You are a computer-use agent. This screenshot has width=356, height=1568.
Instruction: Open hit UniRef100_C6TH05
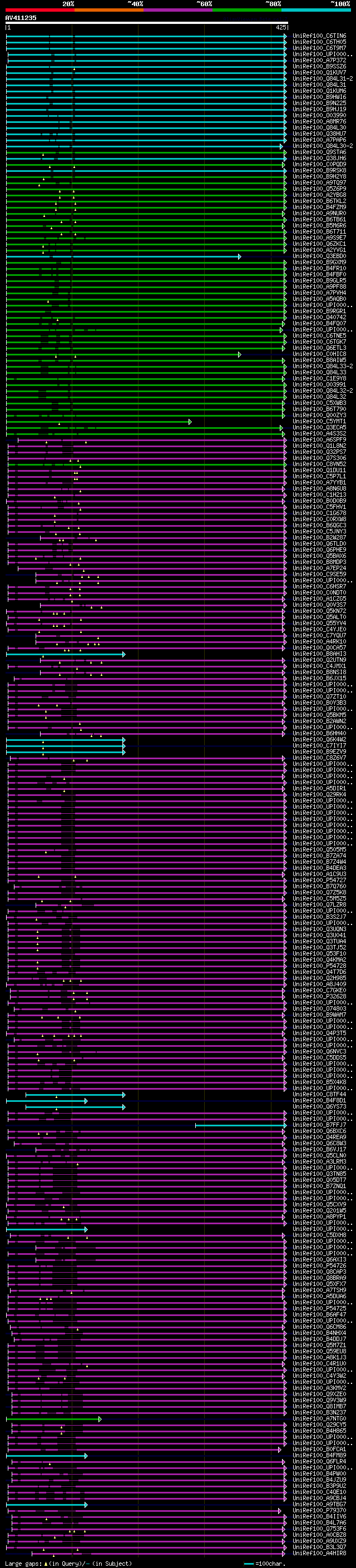point(319,42)
